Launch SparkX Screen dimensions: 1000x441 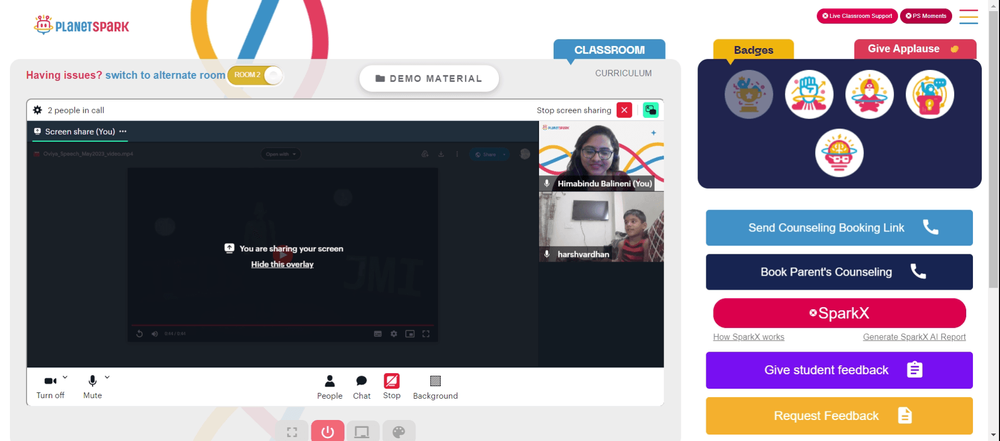click(x=839, y=313)
